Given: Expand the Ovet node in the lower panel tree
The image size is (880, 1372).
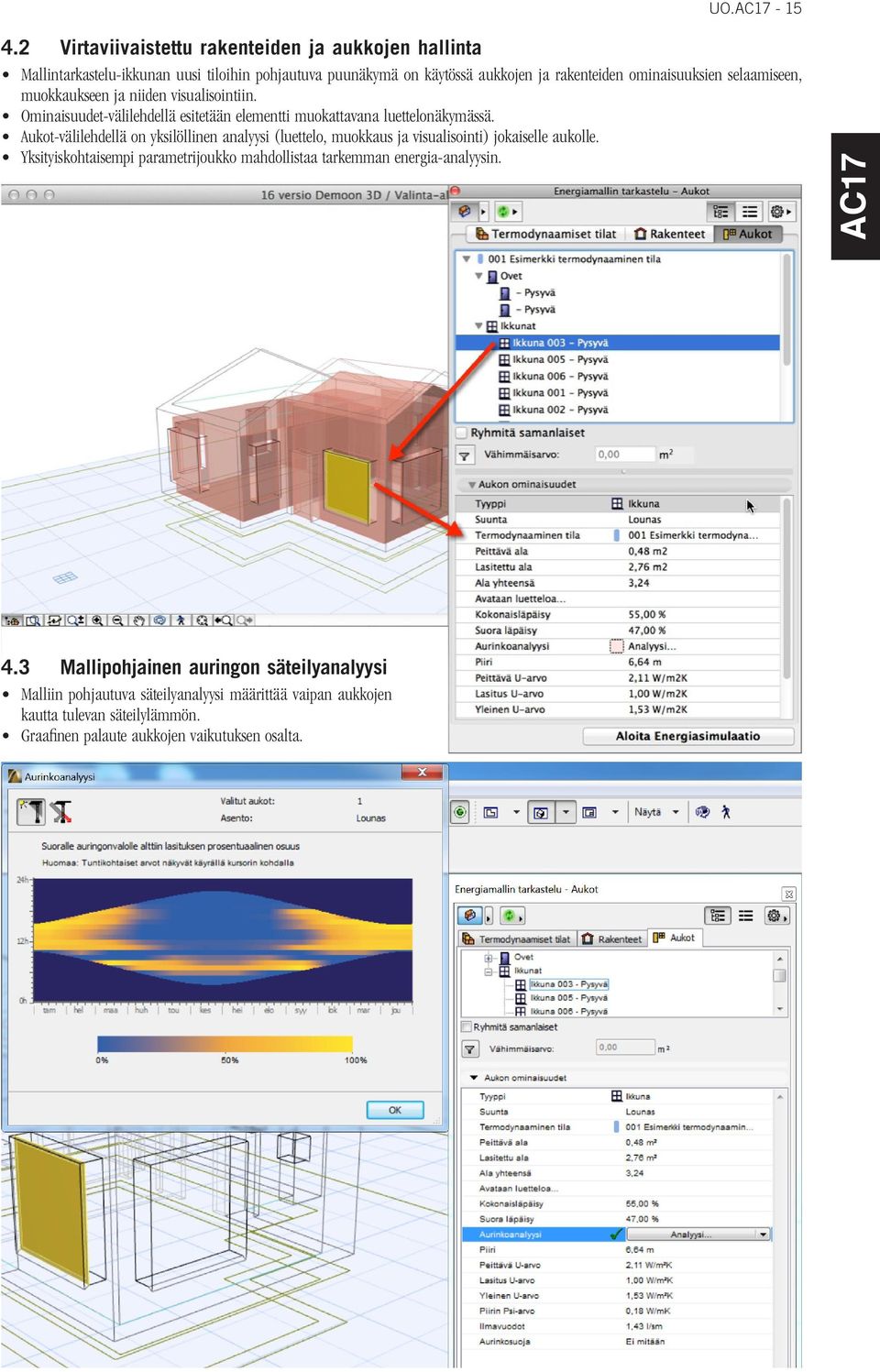Looking at the screenshot, I should coord(489,958).
